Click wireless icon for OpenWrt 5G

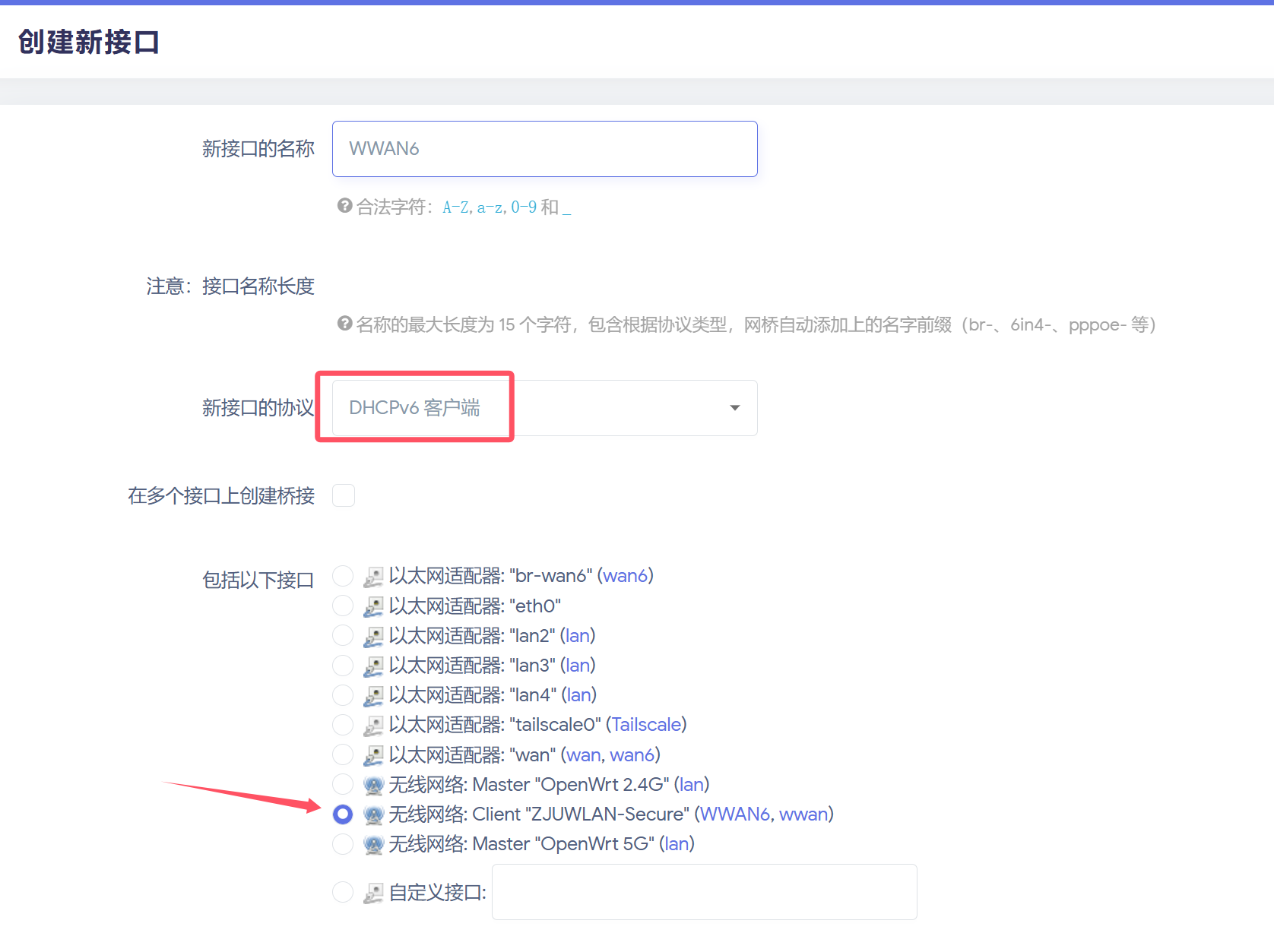tap(372, 844)
